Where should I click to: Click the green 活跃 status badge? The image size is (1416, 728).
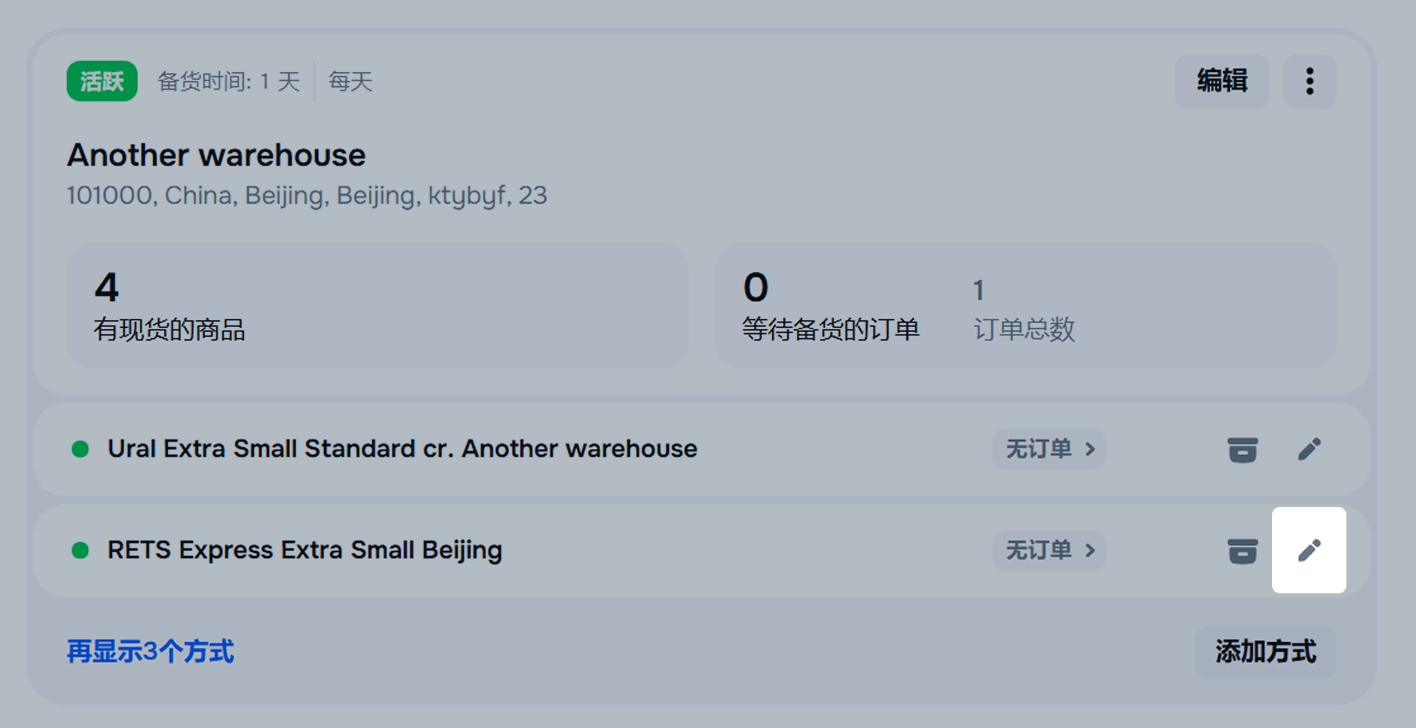pos(102,81)
